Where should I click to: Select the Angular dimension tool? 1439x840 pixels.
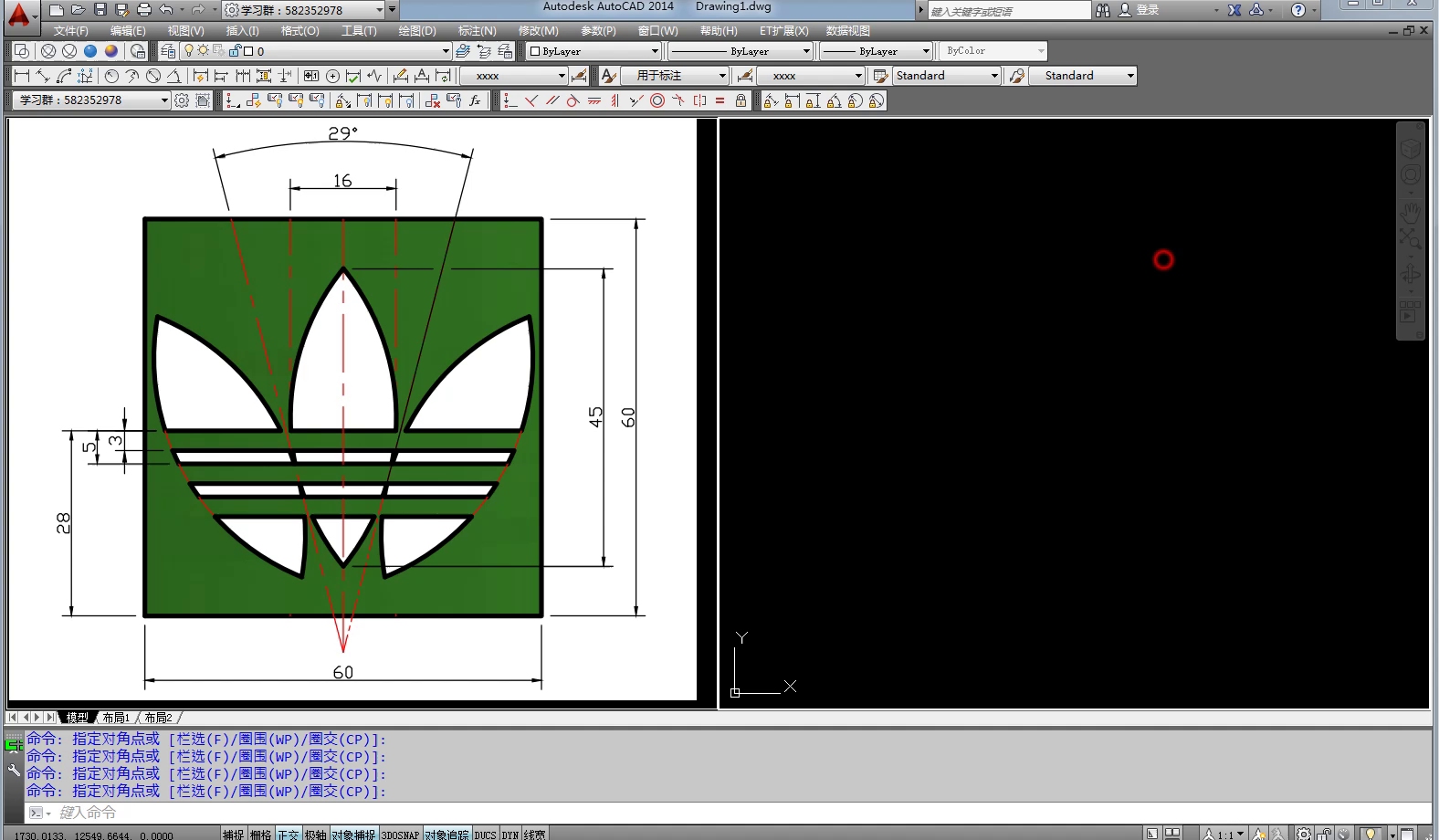point(173,76)
